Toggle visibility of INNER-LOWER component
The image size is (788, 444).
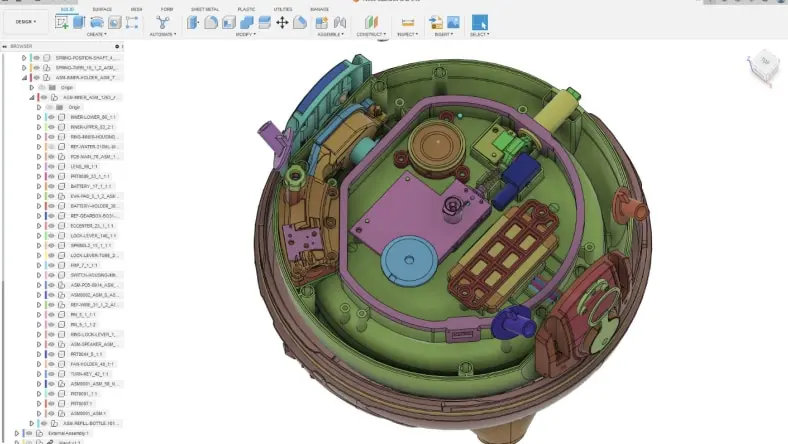[51, 117]
